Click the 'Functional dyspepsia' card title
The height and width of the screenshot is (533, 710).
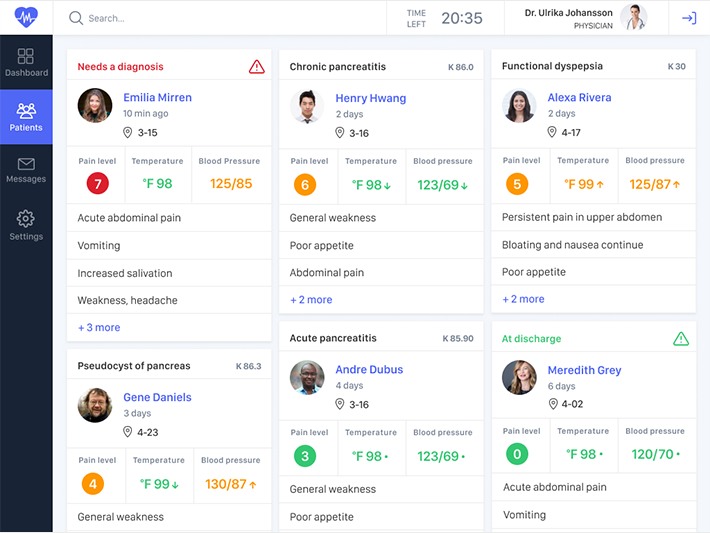click(552, 66)
